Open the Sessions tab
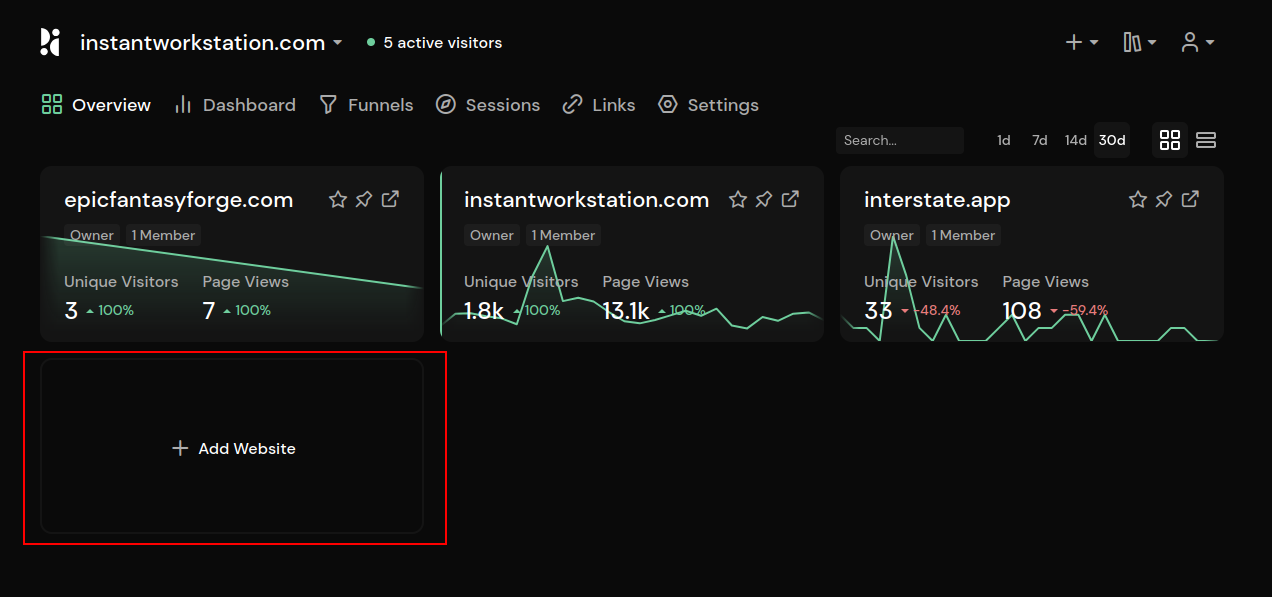The height and width of the screenshot is (597, 1272). 488,105
